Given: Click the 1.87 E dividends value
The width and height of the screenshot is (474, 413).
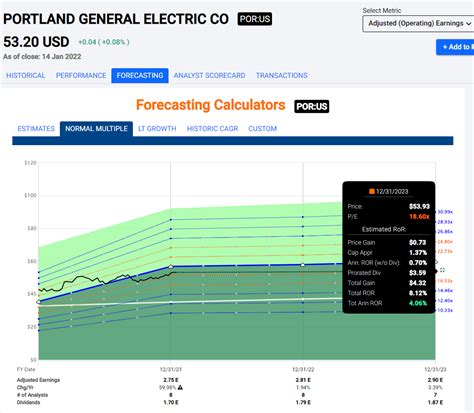Looking at the screenshot, I should point(435,402).
